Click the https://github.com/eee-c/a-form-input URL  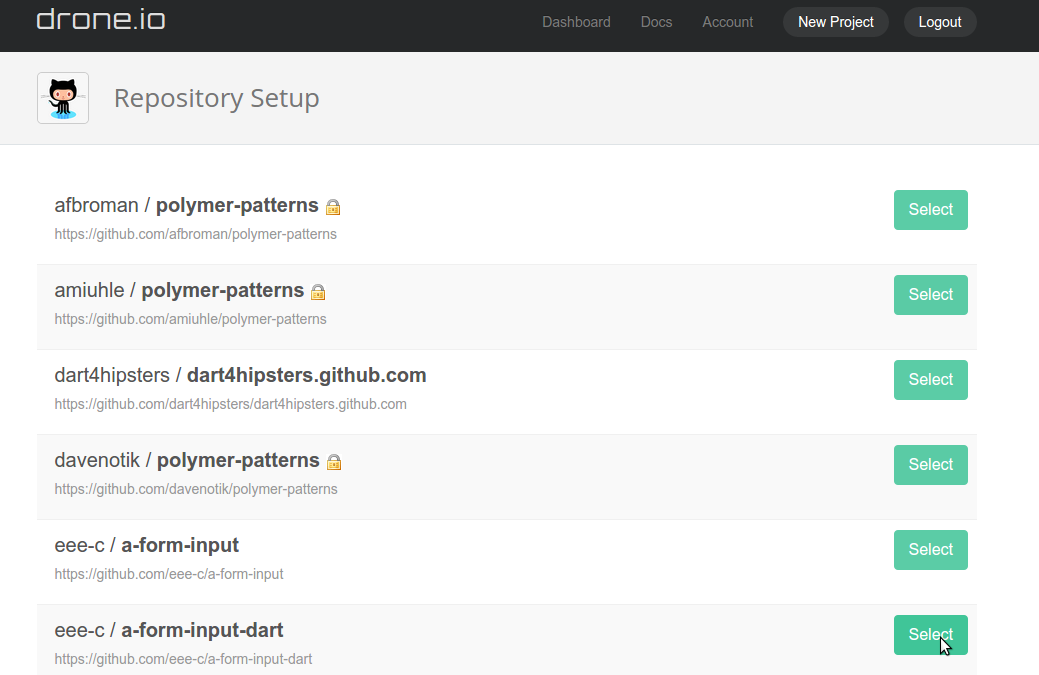point(169,574)
